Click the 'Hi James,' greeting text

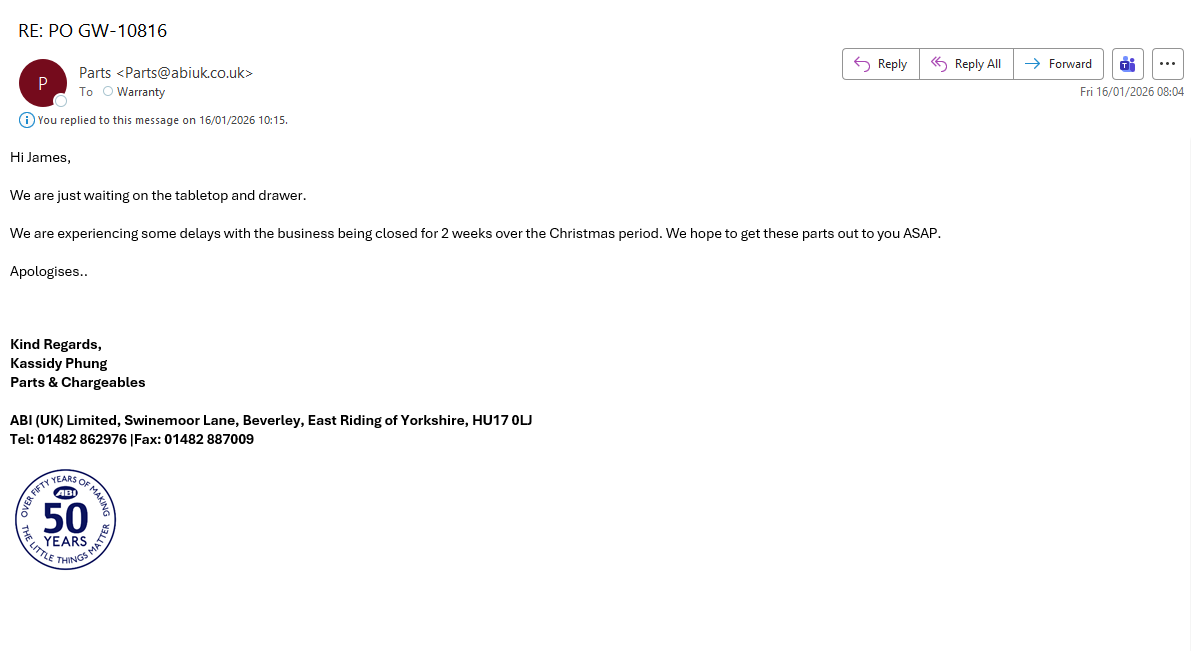(40, 157)
